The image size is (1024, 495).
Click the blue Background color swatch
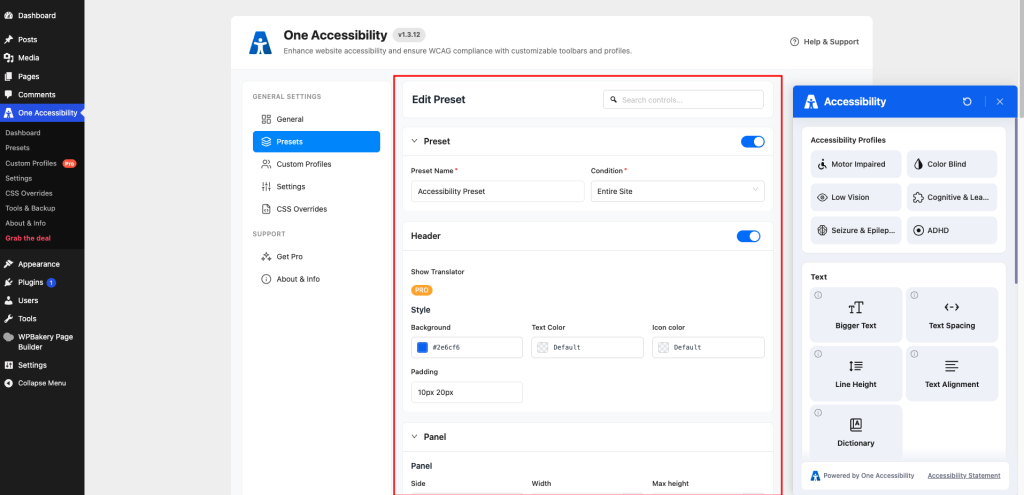point(423,347)
